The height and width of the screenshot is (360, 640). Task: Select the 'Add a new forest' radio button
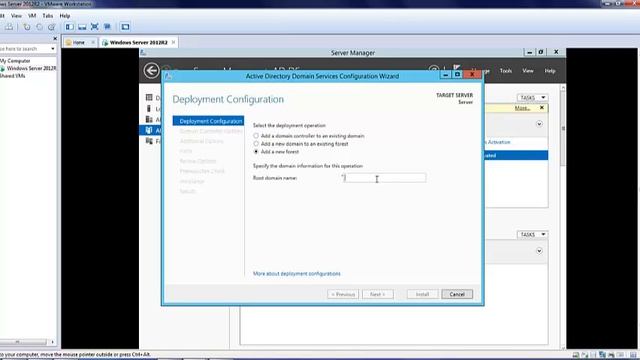coord(256,151)
